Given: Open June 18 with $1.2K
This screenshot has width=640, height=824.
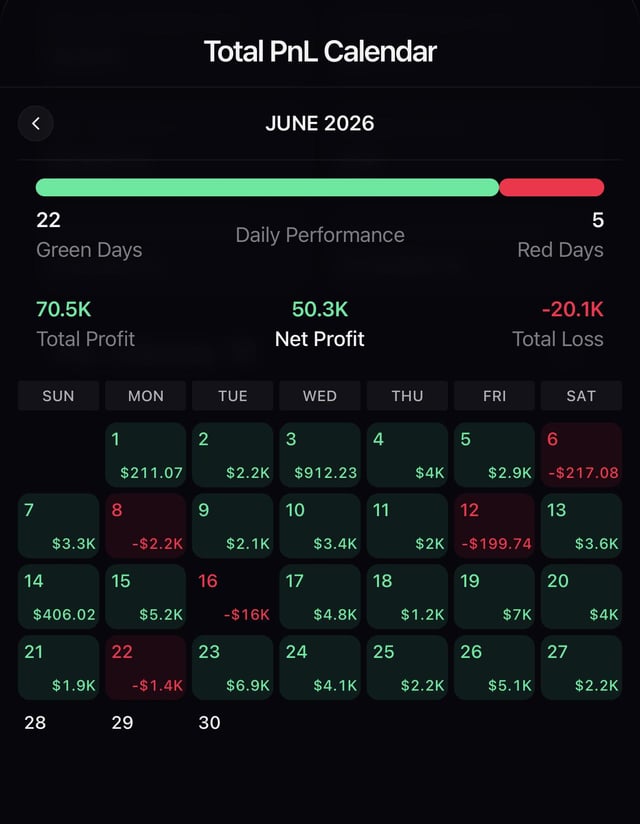Looking at the screenshot, I should click(x=407, y=596).
